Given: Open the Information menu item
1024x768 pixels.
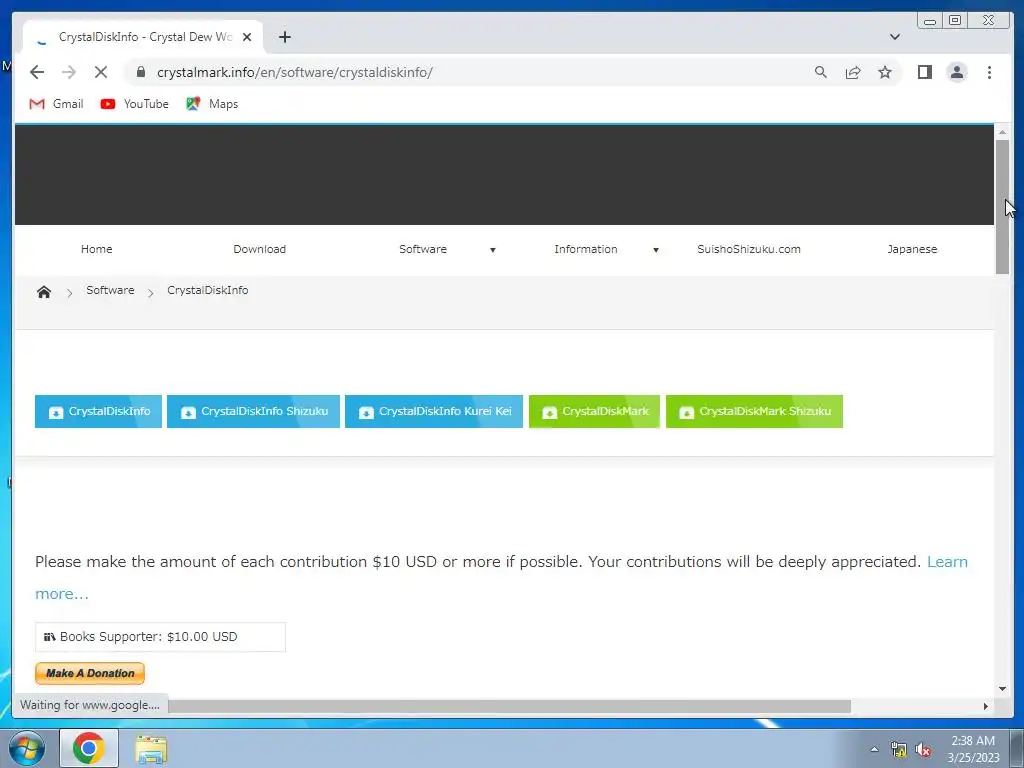Looking at the screenshot, I should [x=586, y=249].
